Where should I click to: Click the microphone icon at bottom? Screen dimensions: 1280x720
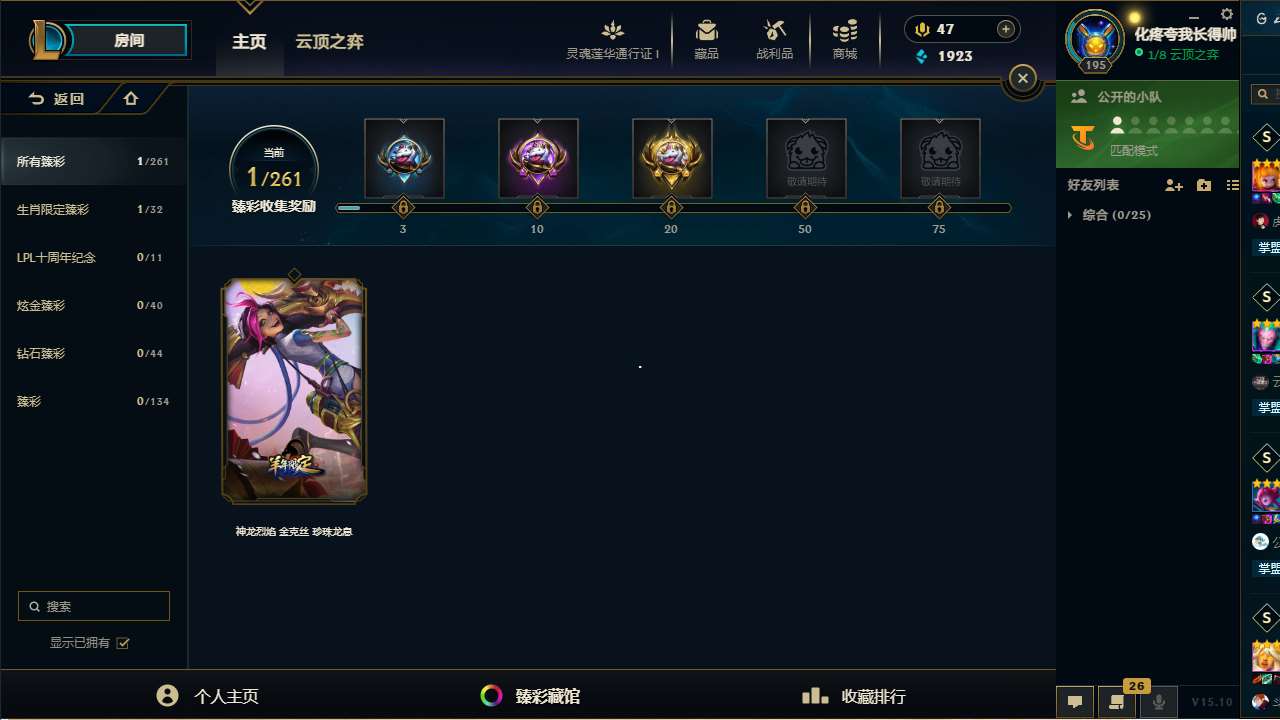[1159, 702]
